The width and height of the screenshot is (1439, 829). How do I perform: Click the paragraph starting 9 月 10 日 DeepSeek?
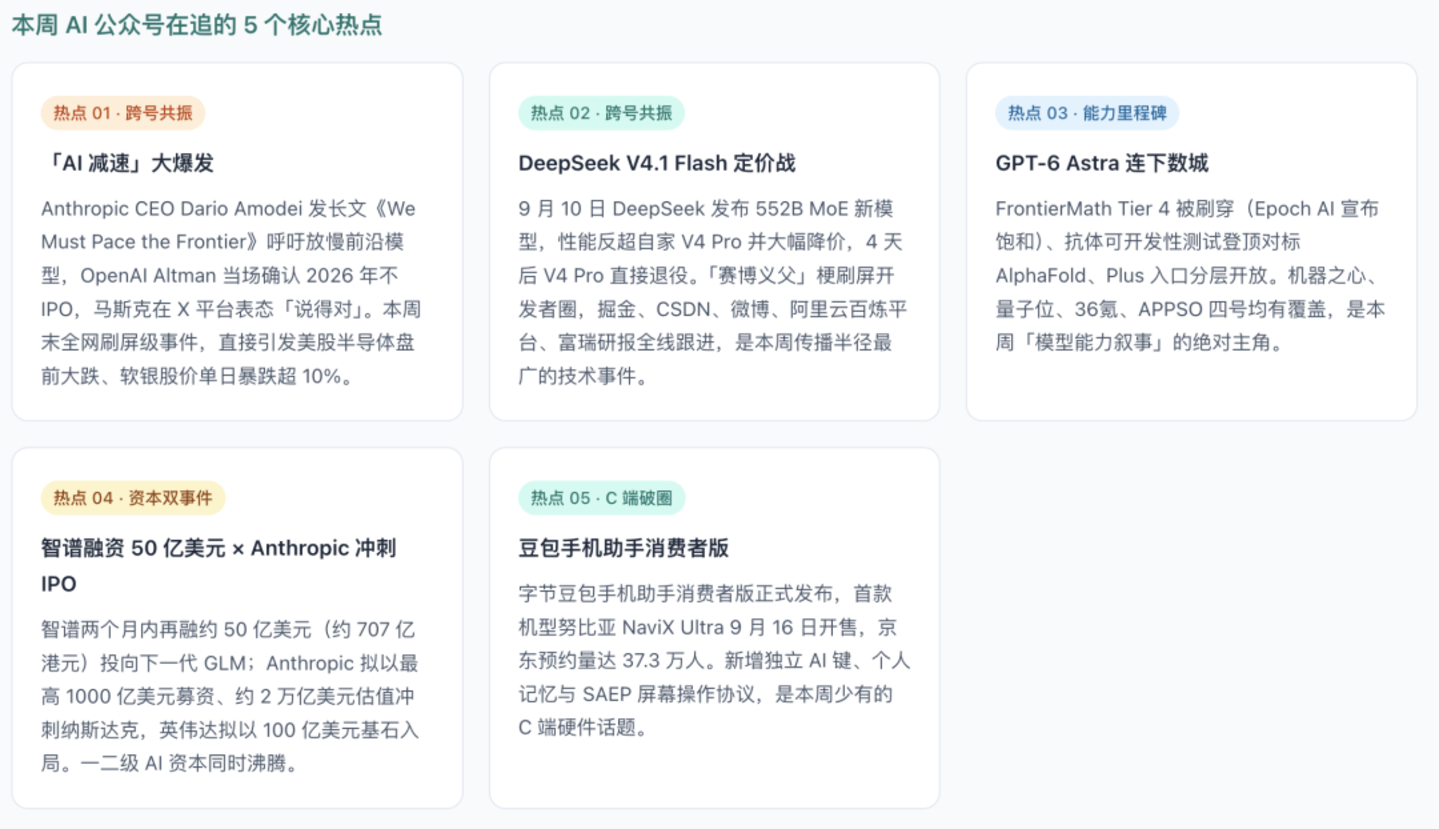[713, 293]
